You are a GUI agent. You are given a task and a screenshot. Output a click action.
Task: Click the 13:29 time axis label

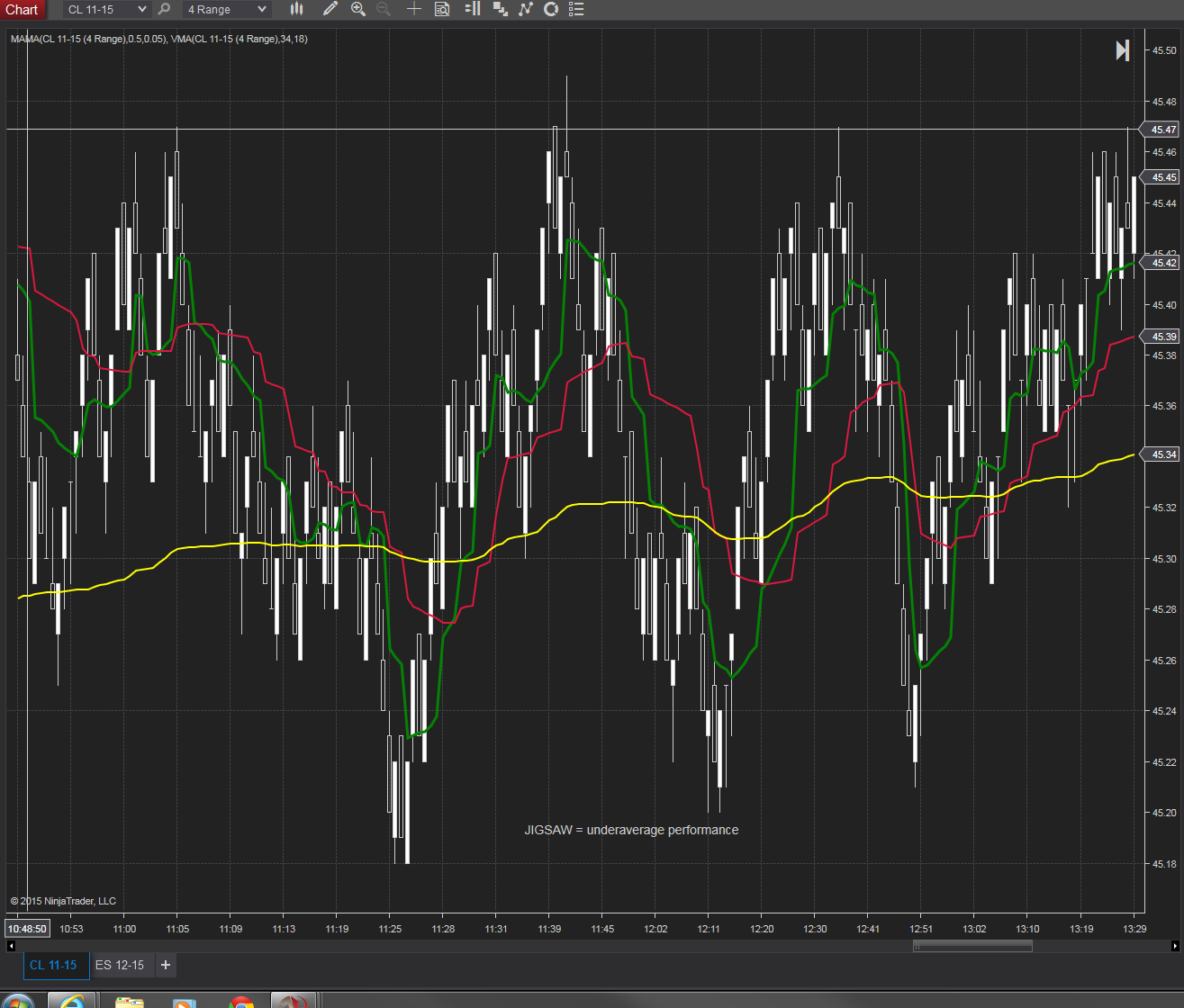(1134, 929)
